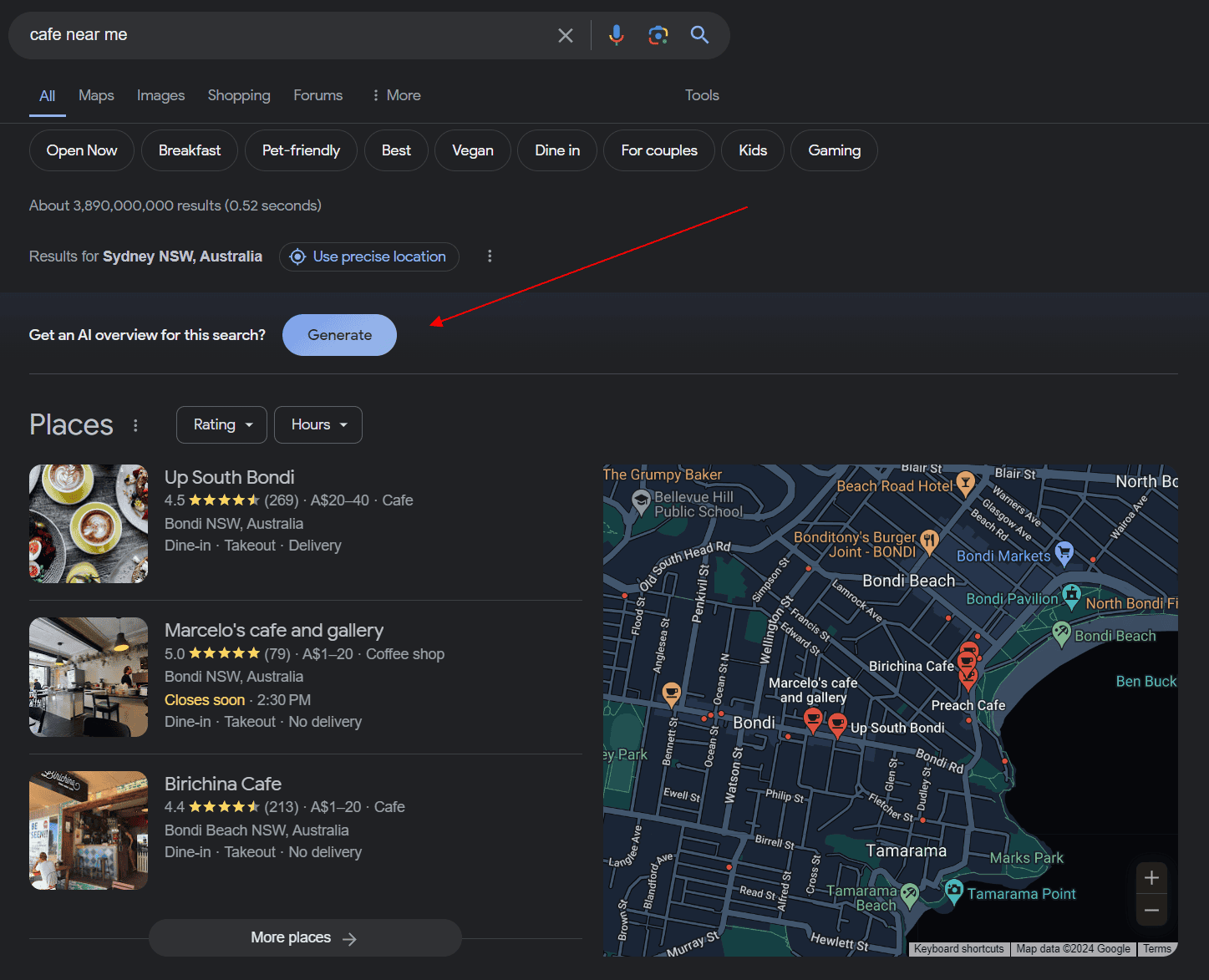The width and height of the screenshot is (1209, 980).
Task: Open Google Lens image search
Action: click(658, 35)
